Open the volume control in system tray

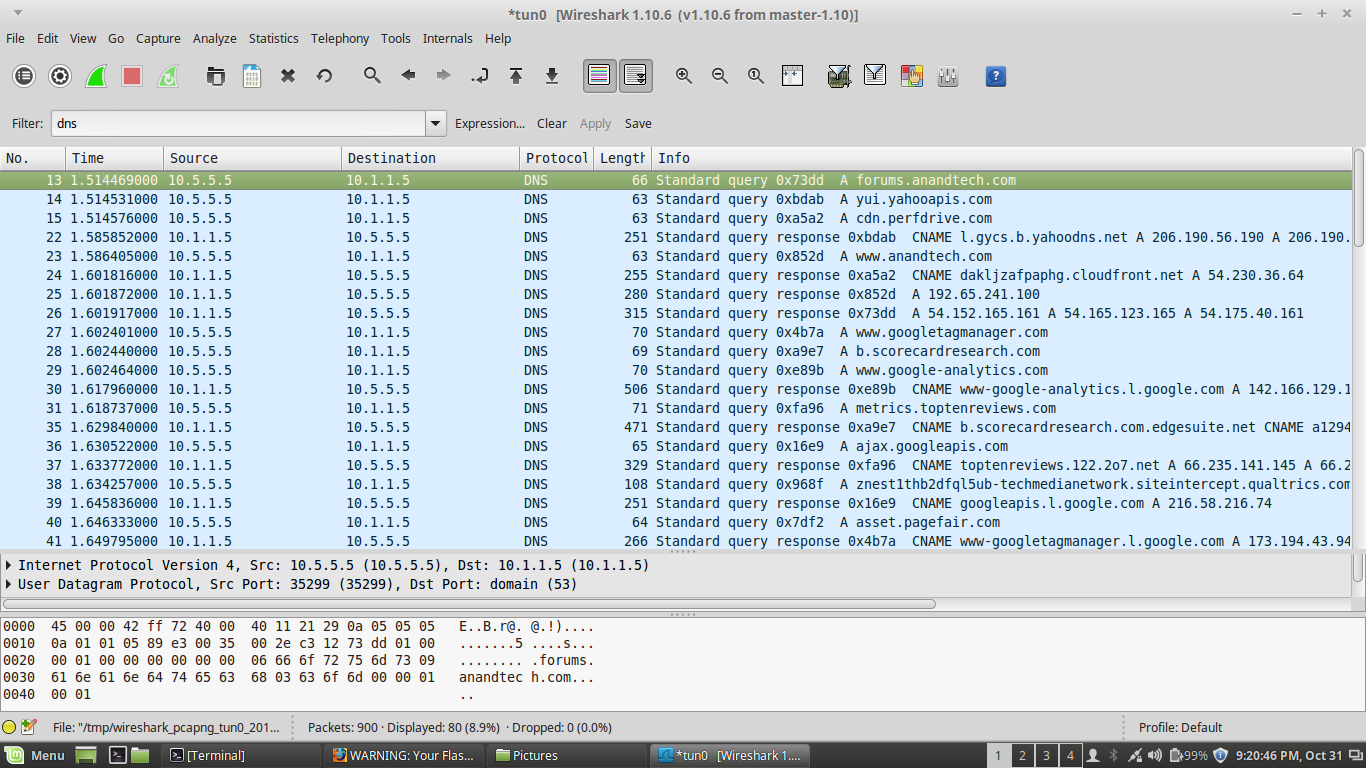pos(1155,755)
